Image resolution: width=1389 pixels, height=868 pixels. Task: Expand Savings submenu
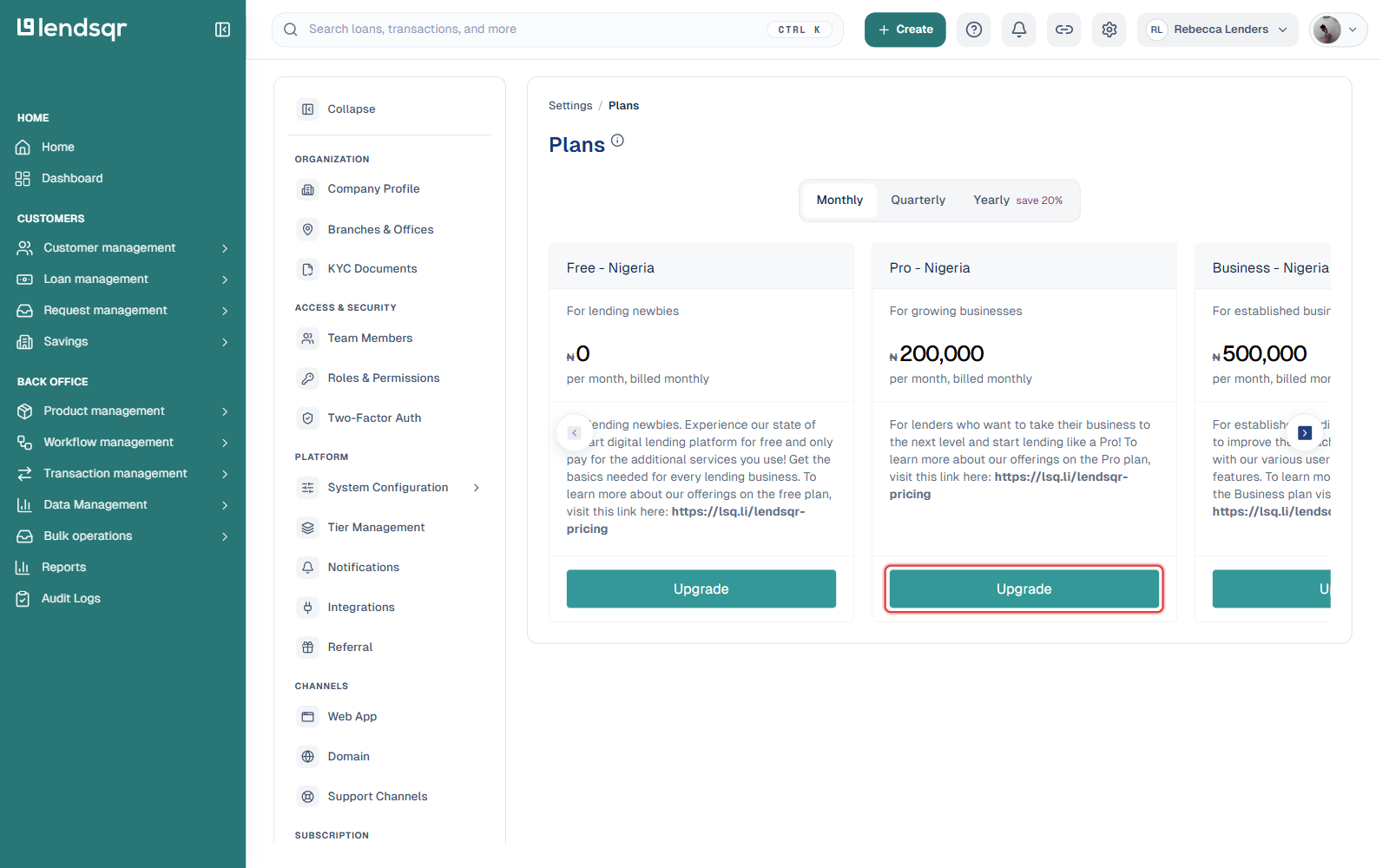pos(225,342)
